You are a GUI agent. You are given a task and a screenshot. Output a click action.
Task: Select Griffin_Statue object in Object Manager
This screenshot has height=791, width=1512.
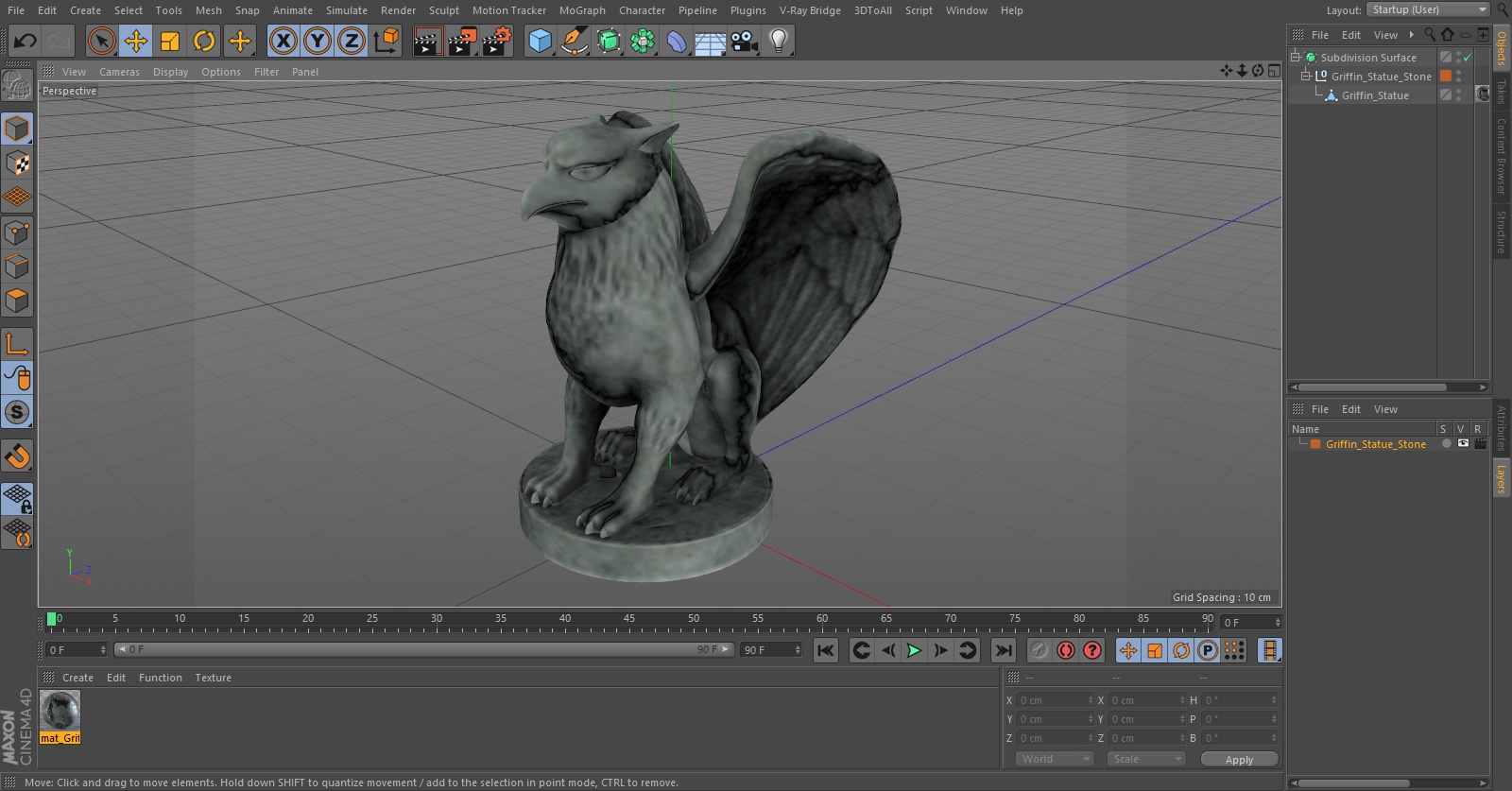point(1375,95)
